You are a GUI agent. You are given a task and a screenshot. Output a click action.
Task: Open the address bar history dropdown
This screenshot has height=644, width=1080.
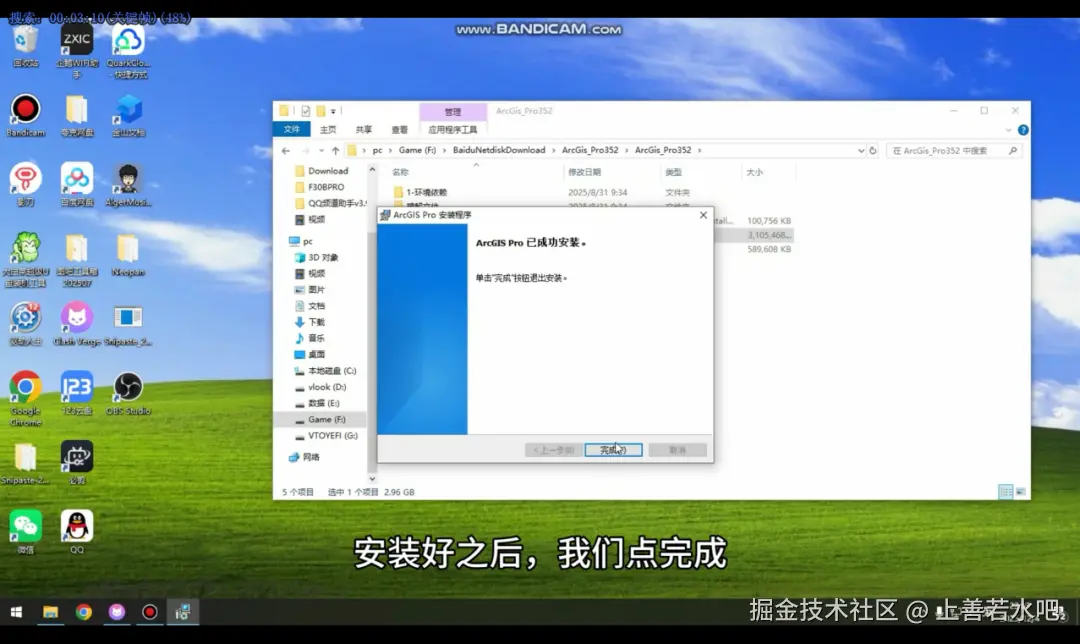[x=862, y=149]
